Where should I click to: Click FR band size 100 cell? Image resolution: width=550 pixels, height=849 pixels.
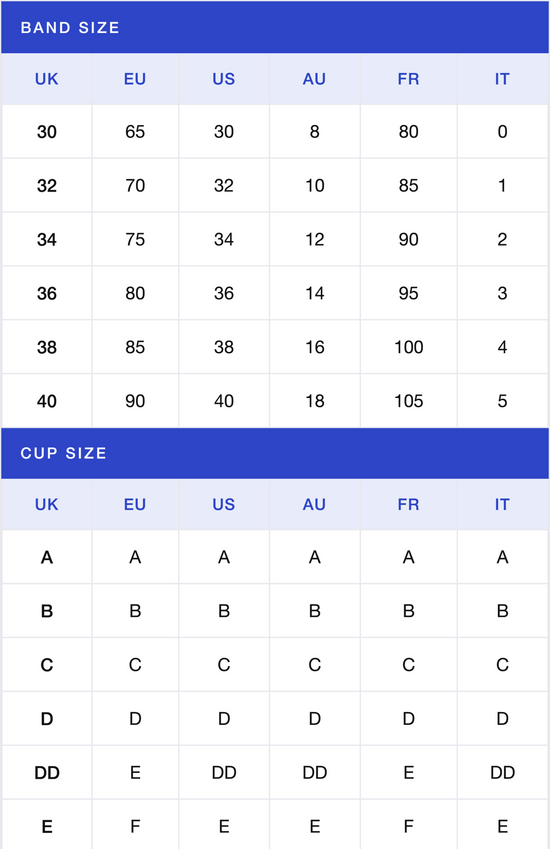point(409,347)
